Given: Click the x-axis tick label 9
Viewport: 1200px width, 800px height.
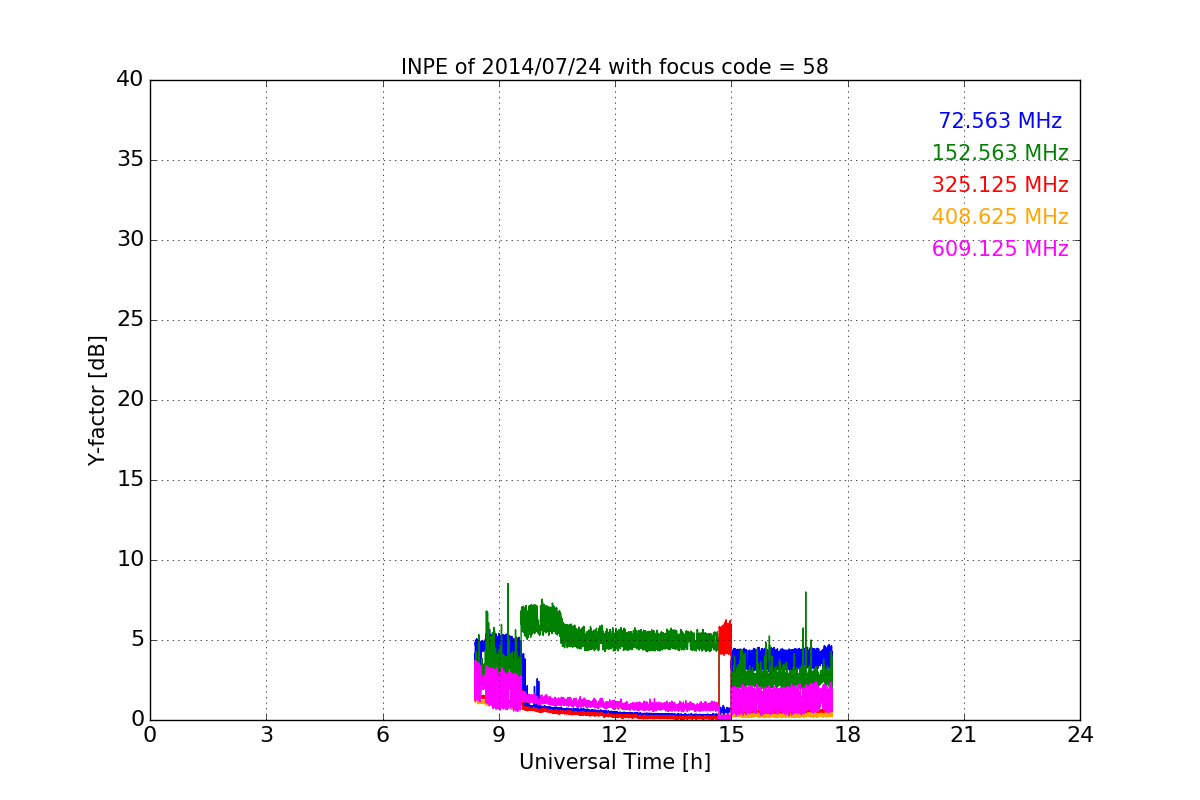Looking at the screenshot, I should [499, 735].
